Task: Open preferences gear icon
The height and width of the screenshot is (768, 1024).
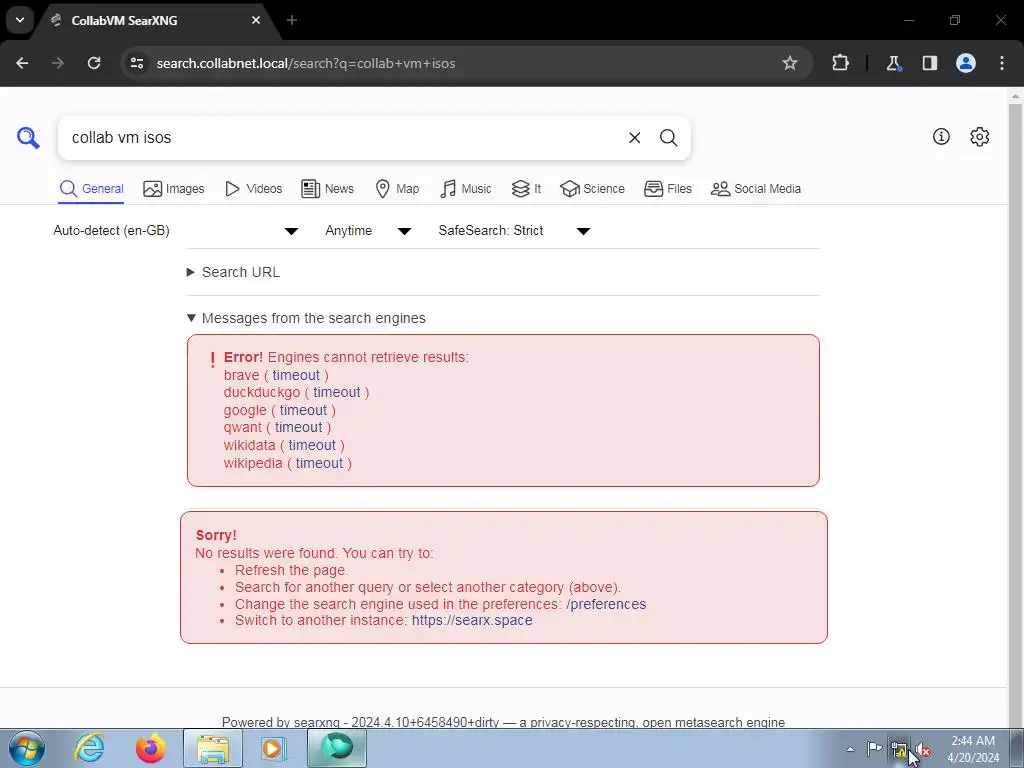Action: click(980, 136)
